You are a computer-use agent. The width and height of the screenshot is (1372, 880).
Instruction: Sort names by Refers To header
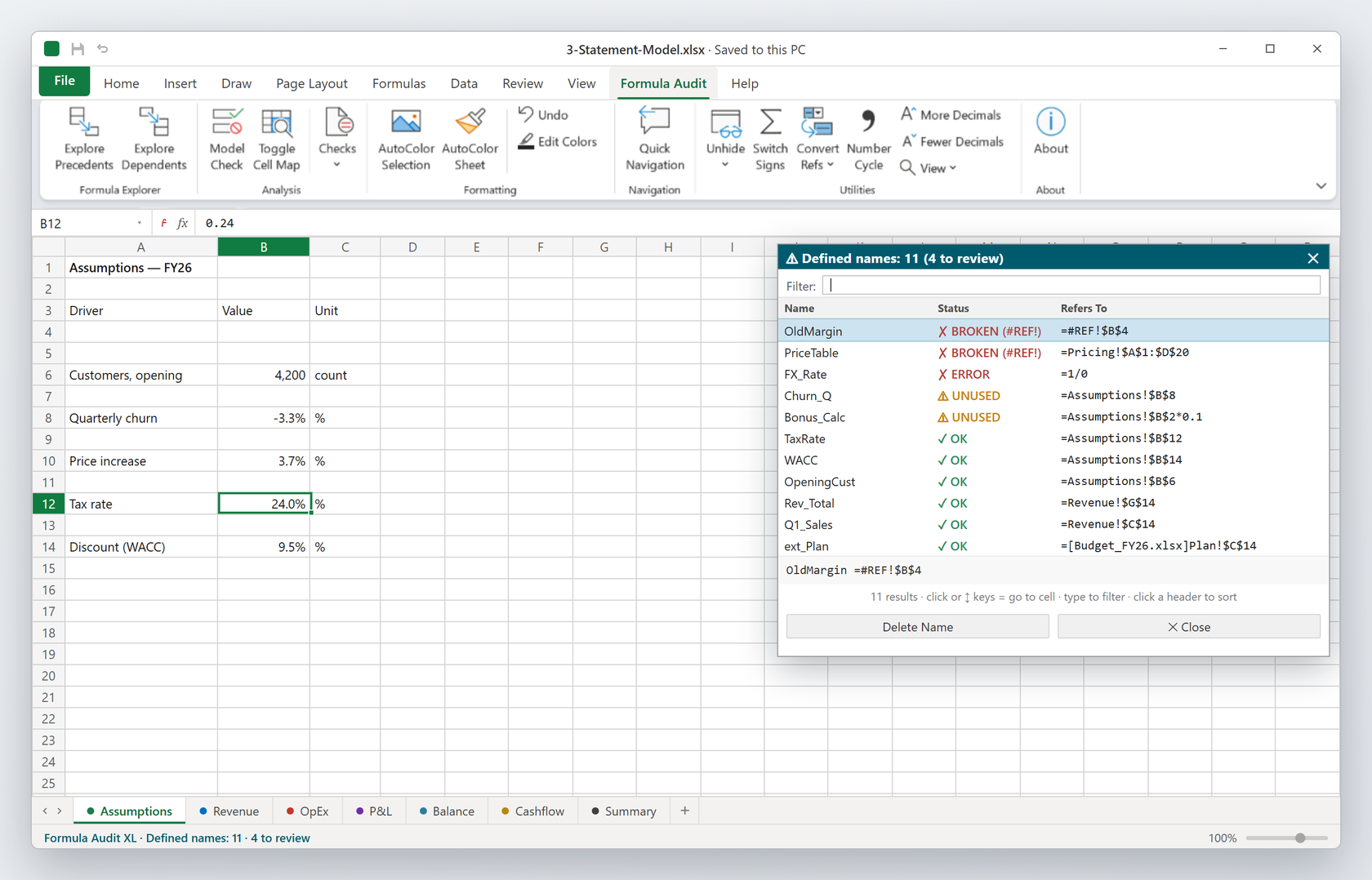coord(1084,309)
